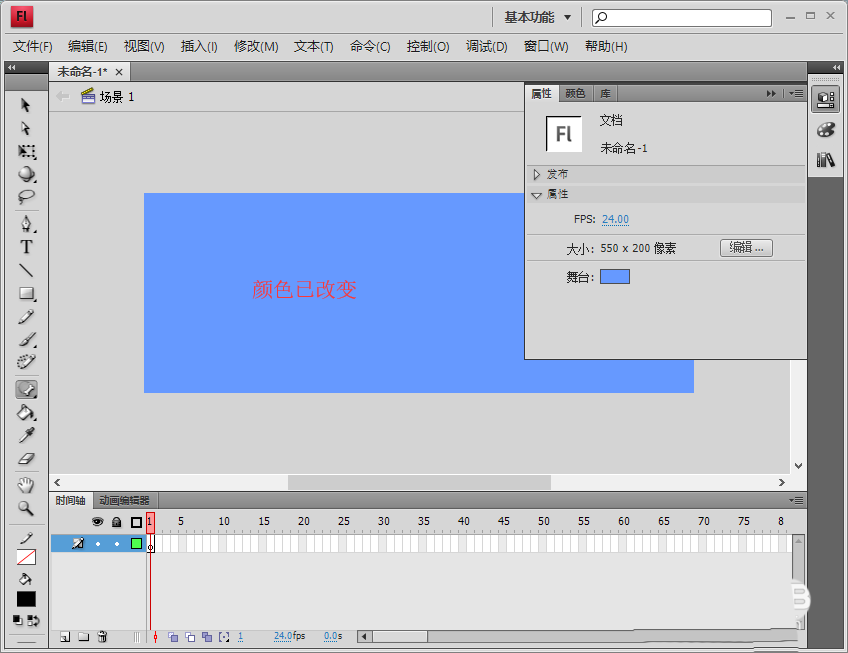
Task: Click timeline frame rate 24.0fps
Action: [289, 636]
